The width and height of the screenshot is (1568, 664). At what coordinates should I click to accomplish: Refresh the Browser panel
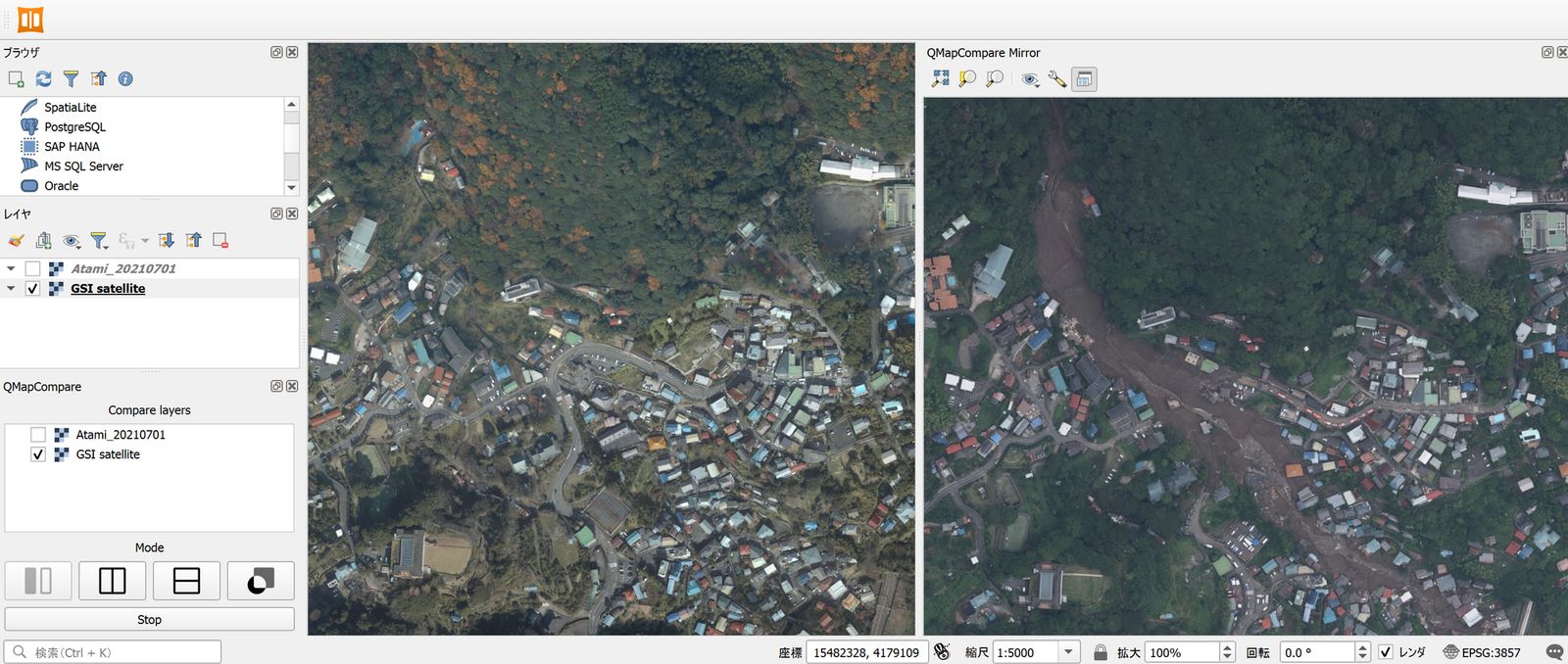tap(43, 78)
